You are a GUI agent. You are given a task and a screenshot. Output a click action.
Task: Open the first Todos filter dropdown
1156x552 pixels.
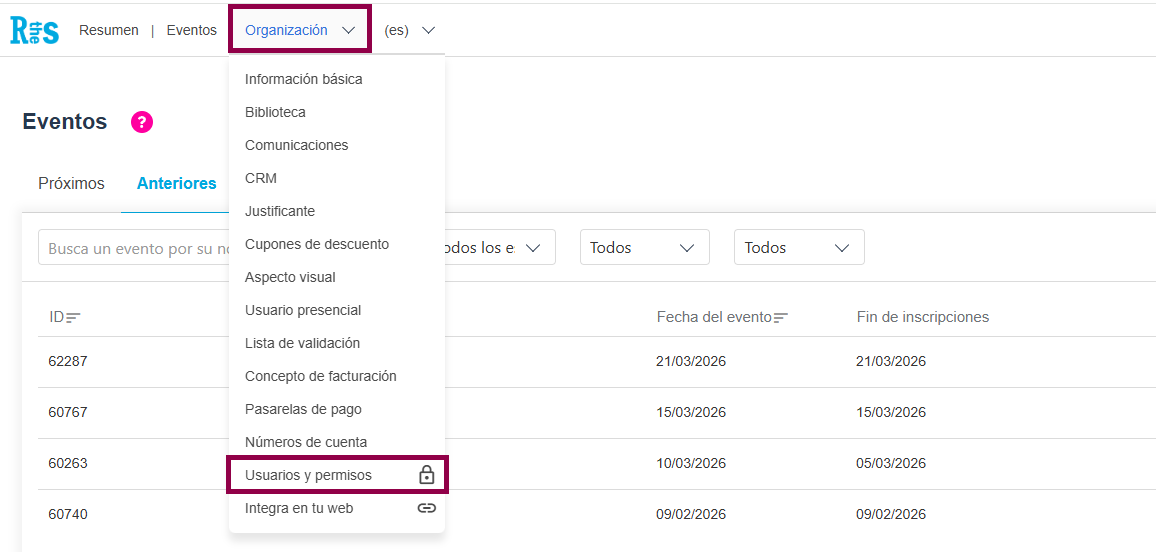644,247
